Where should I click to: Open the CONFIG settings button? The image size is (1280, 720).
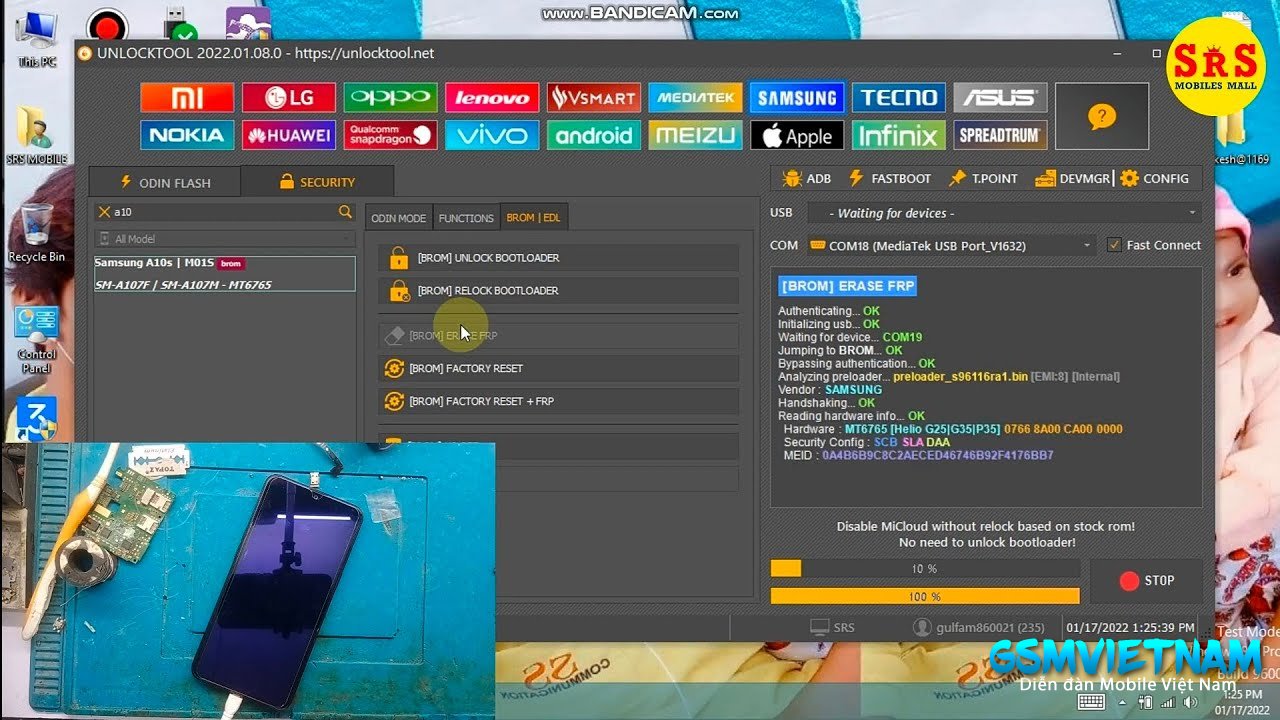(x=1155, y=179)
